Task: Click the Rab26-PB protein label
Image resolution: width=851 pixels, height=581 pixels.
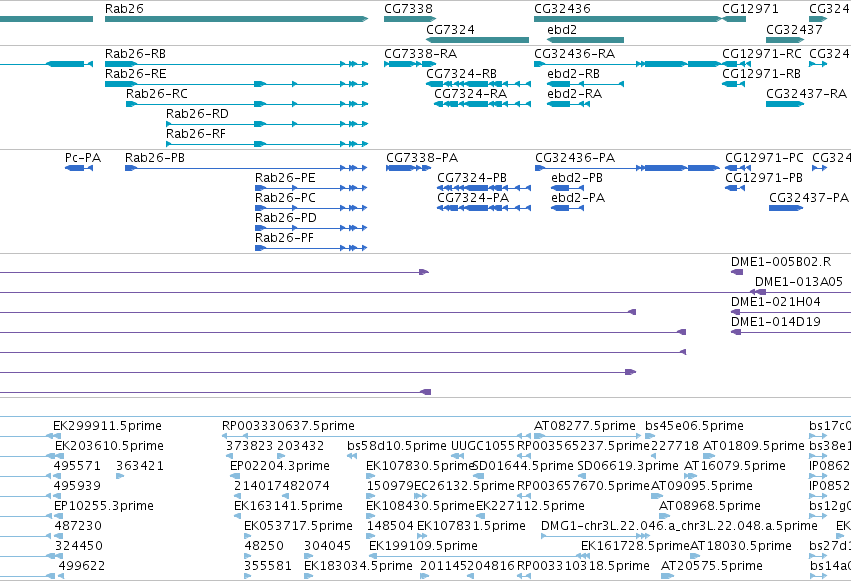Action: click(x=155, y=158)
